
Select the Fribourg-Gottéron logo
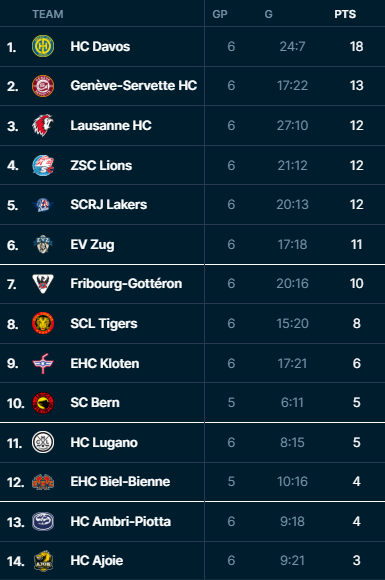pyautogui.click(x=43, y=284)
